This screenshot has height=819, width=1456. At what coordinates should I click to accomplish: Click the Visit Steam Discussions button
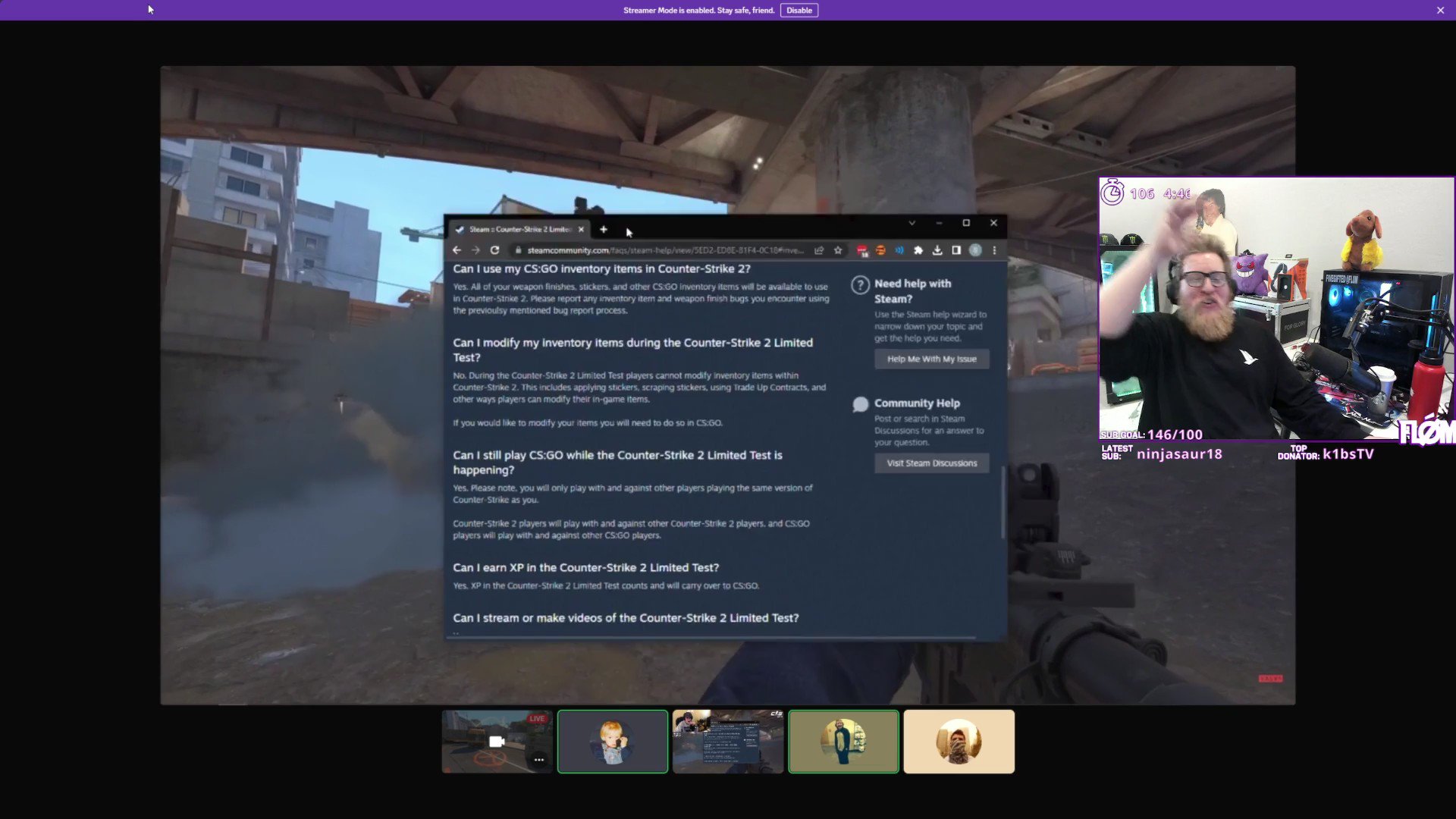tap(931, 463)
